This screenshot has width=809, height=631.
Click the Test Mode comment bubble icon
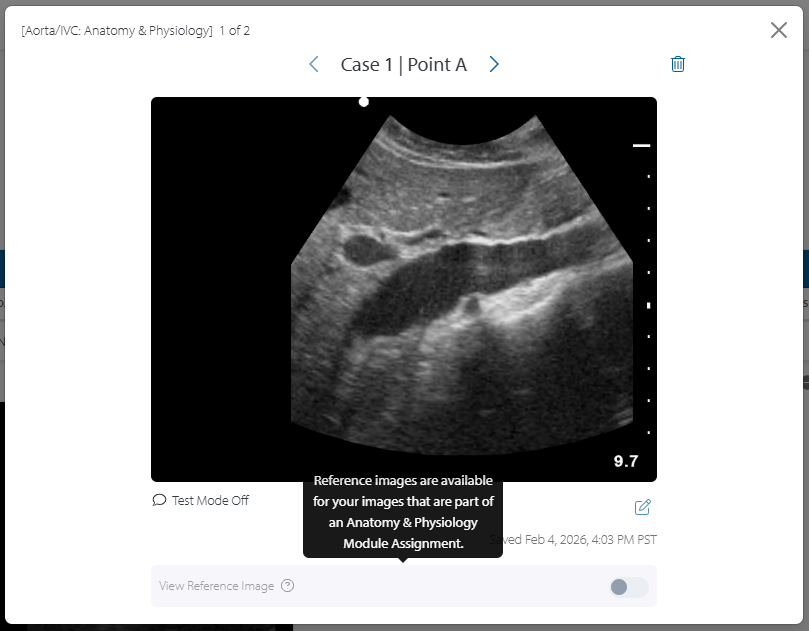click(x=159, y=500)
